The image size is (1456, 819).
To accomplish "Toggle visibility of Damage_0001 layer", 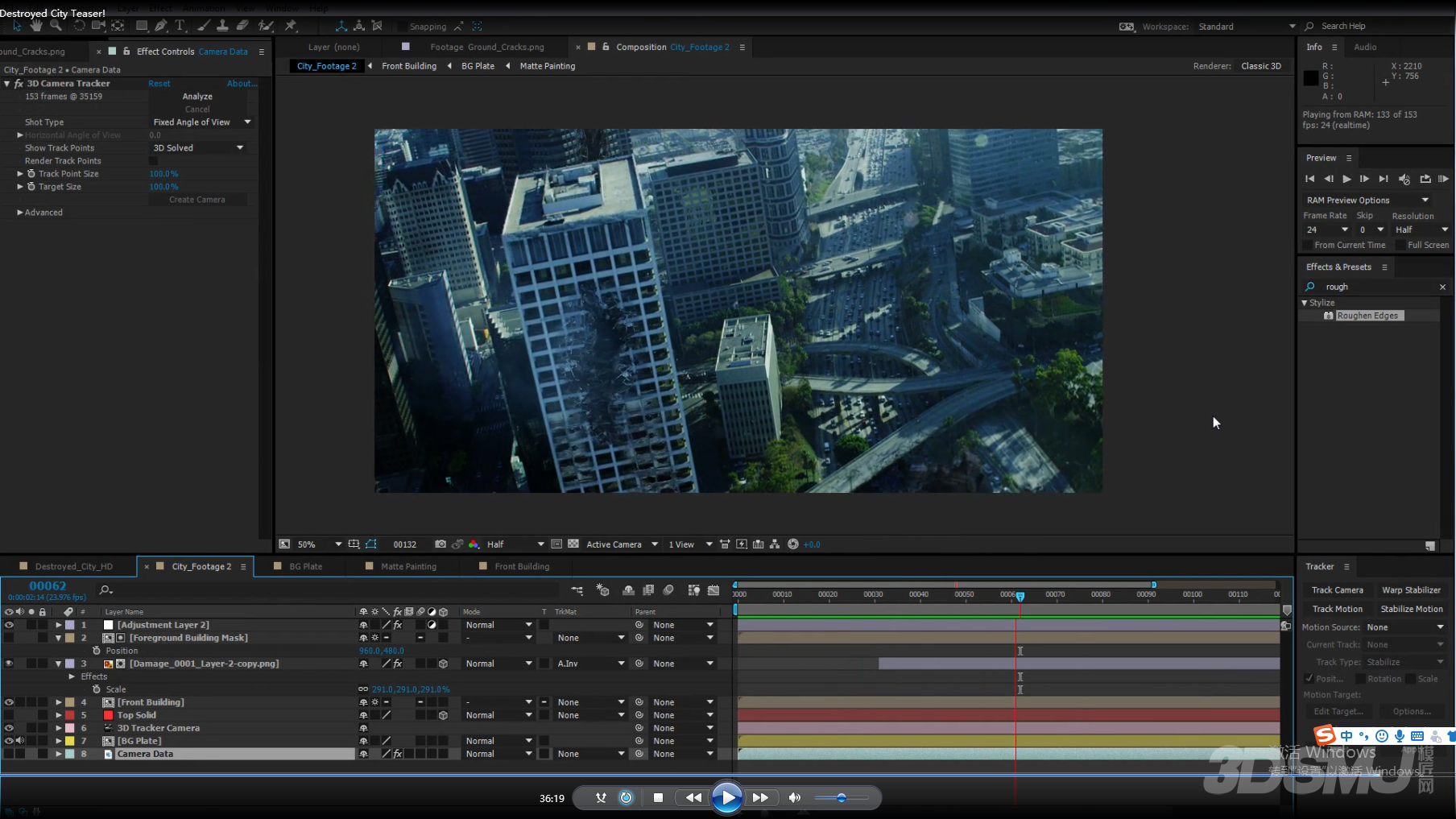I will click(x=9, y=664).
